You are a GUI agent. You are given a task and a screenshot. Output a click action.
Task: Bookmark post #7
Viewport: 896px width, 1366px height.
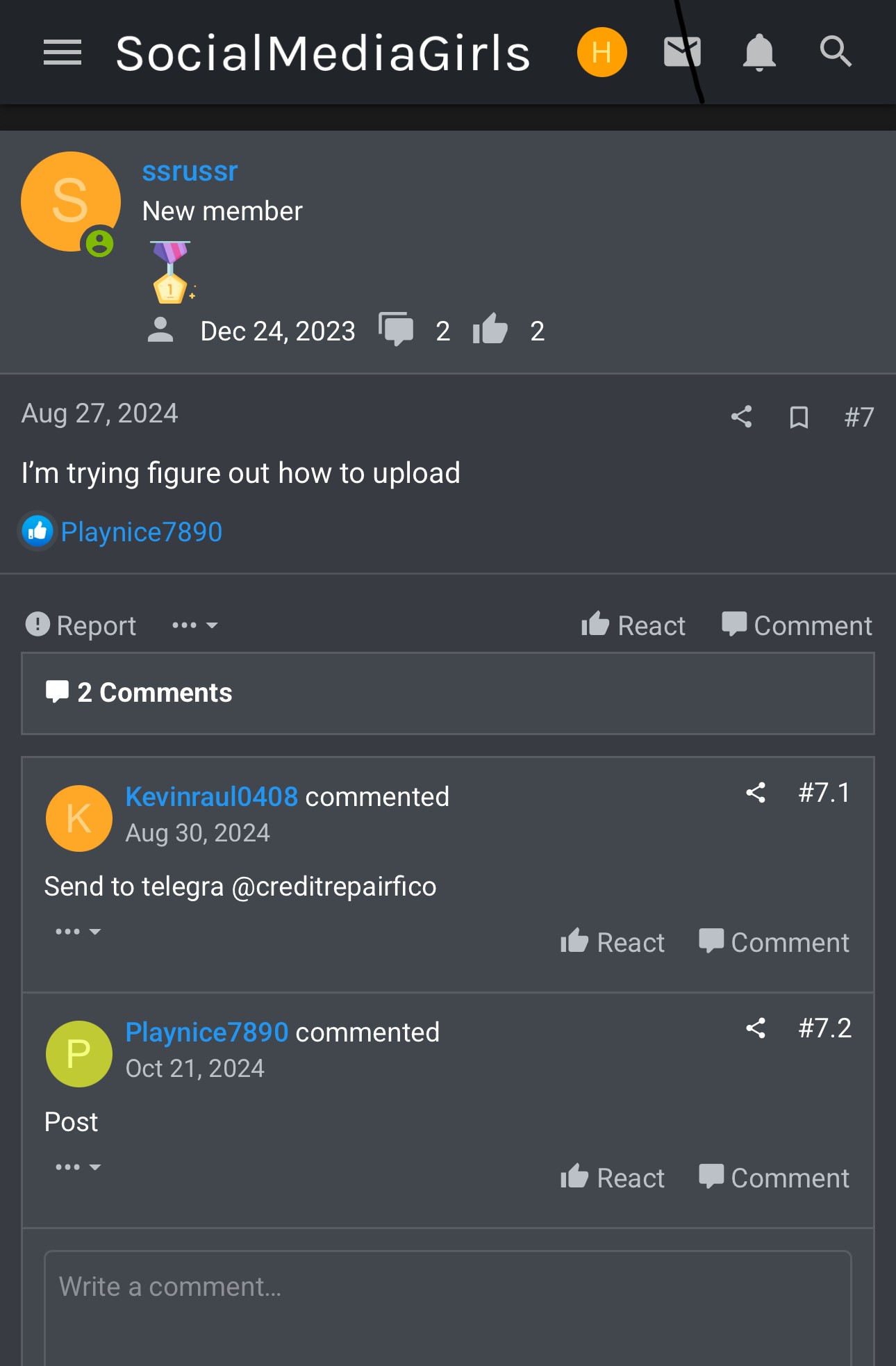[x=799, y=417]
